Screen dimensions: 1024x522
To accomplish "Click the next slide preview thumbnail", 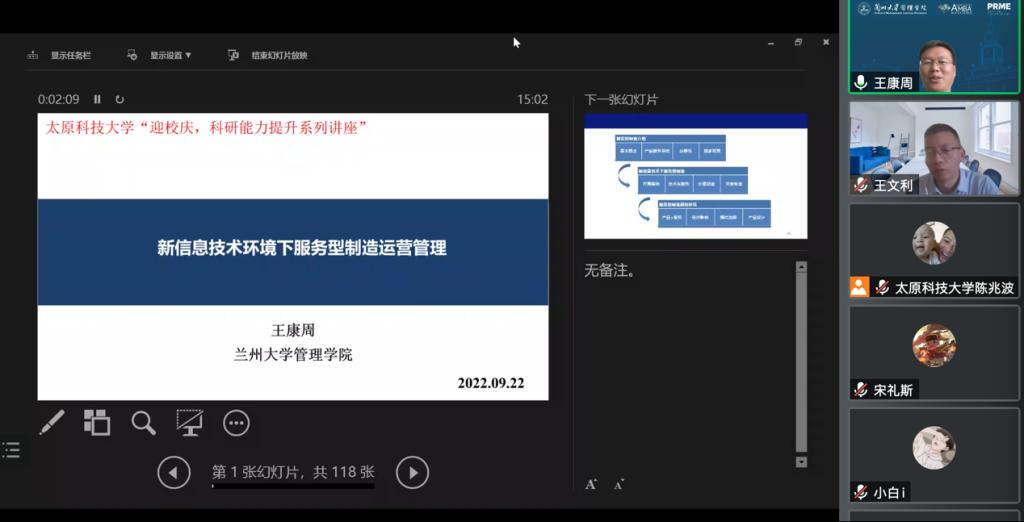I will 695,176.
